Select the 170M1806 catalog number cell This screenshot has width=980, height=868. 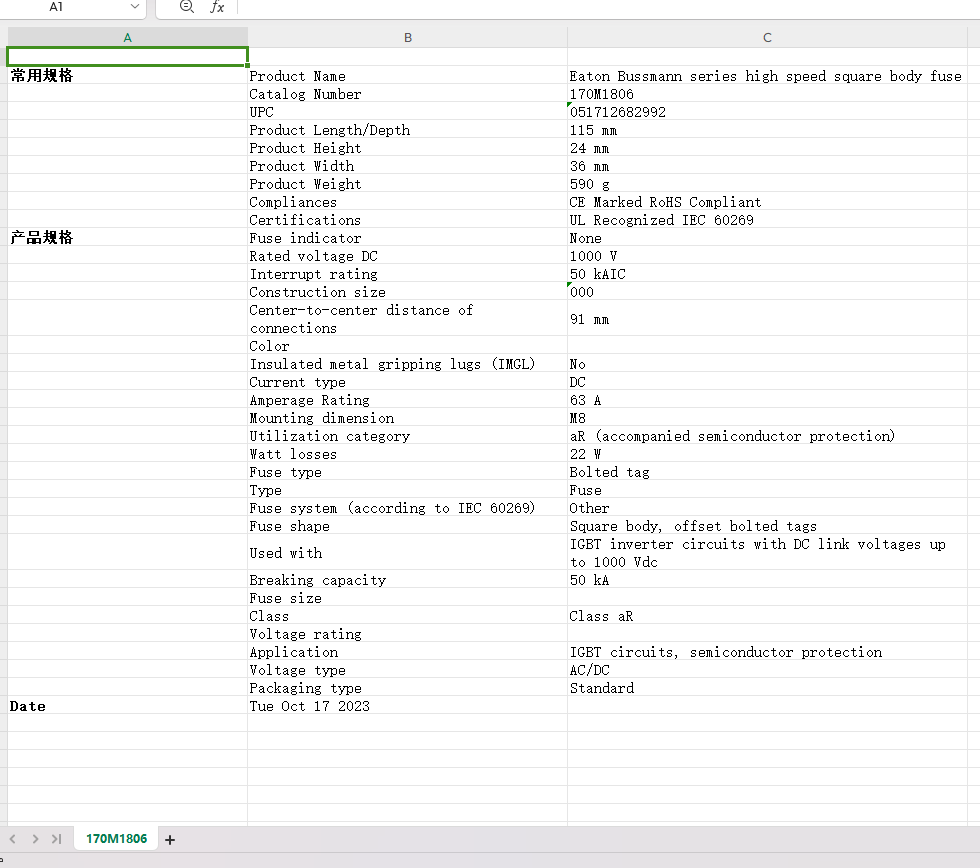coord(768,94)
